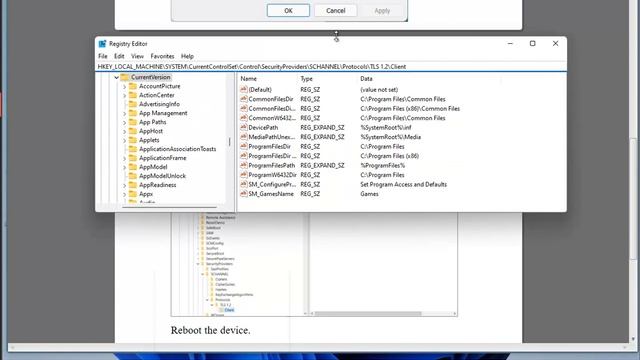Maximize the Registry Editor window
The width and height of the screenshot is (640, 360).
point(532,44)
